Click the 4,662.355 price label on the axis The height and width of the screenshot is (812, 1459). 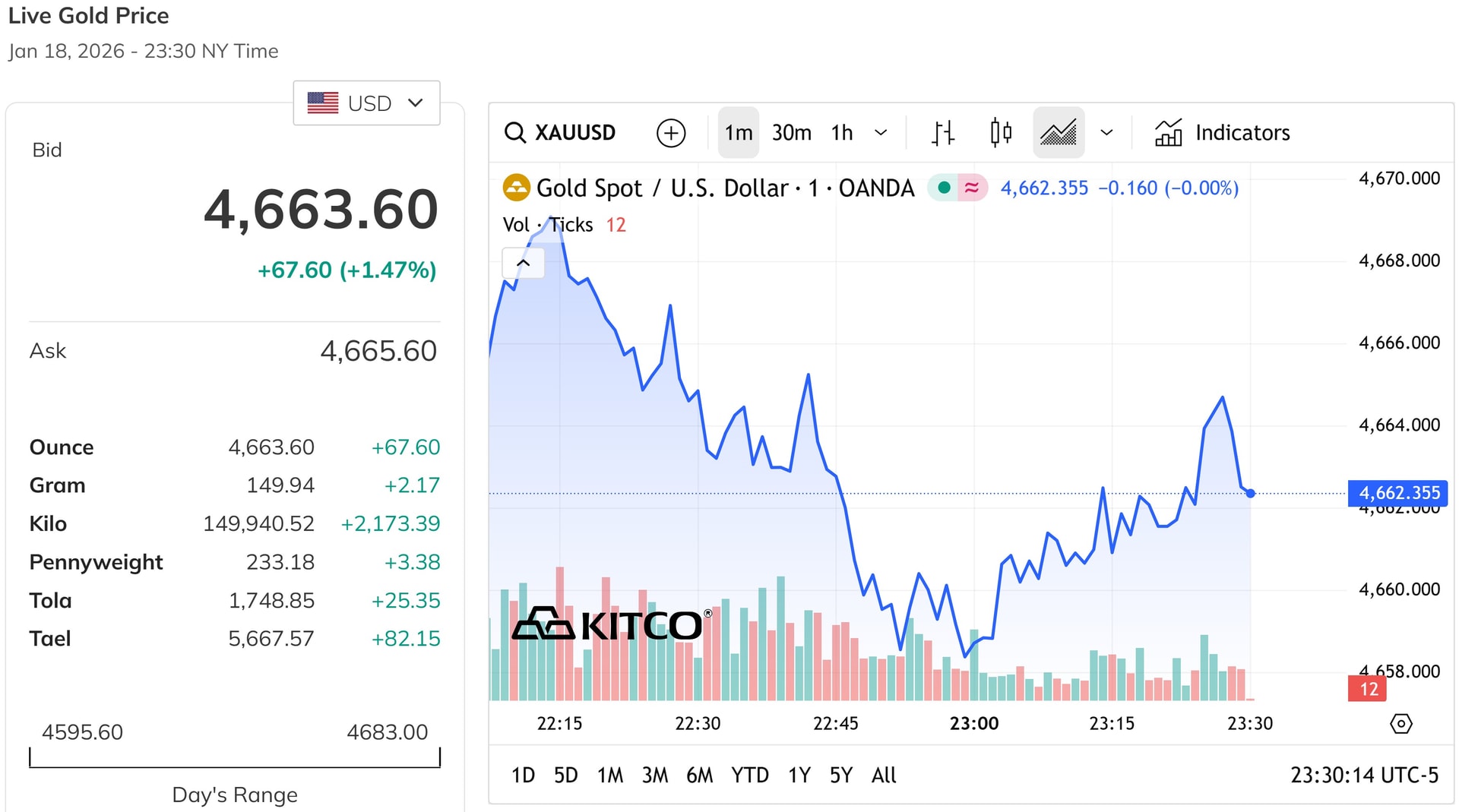(x=1398, y=493)
